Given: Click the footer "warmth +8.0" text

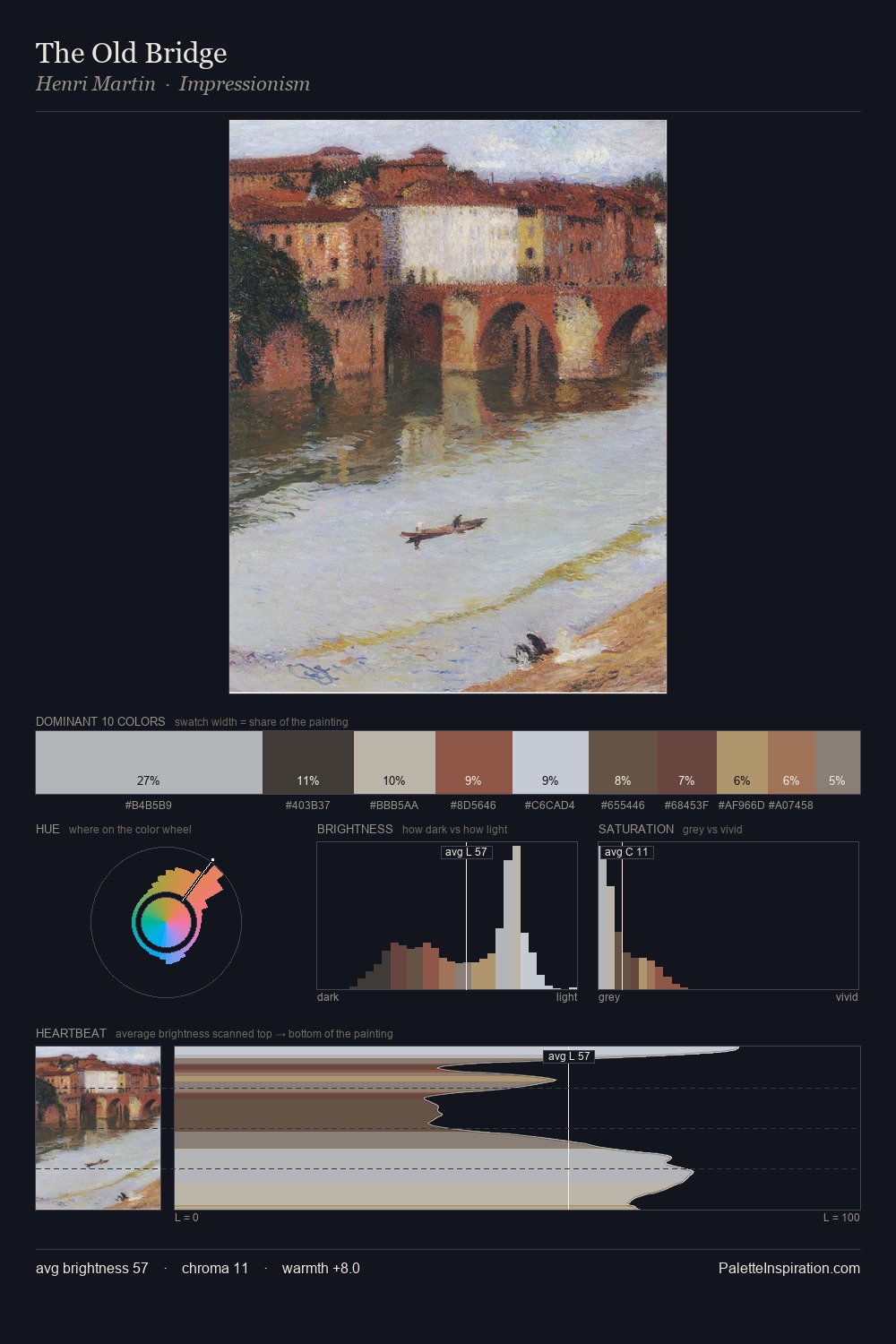Looking at the screenshot, I should tap(321, 1268).
